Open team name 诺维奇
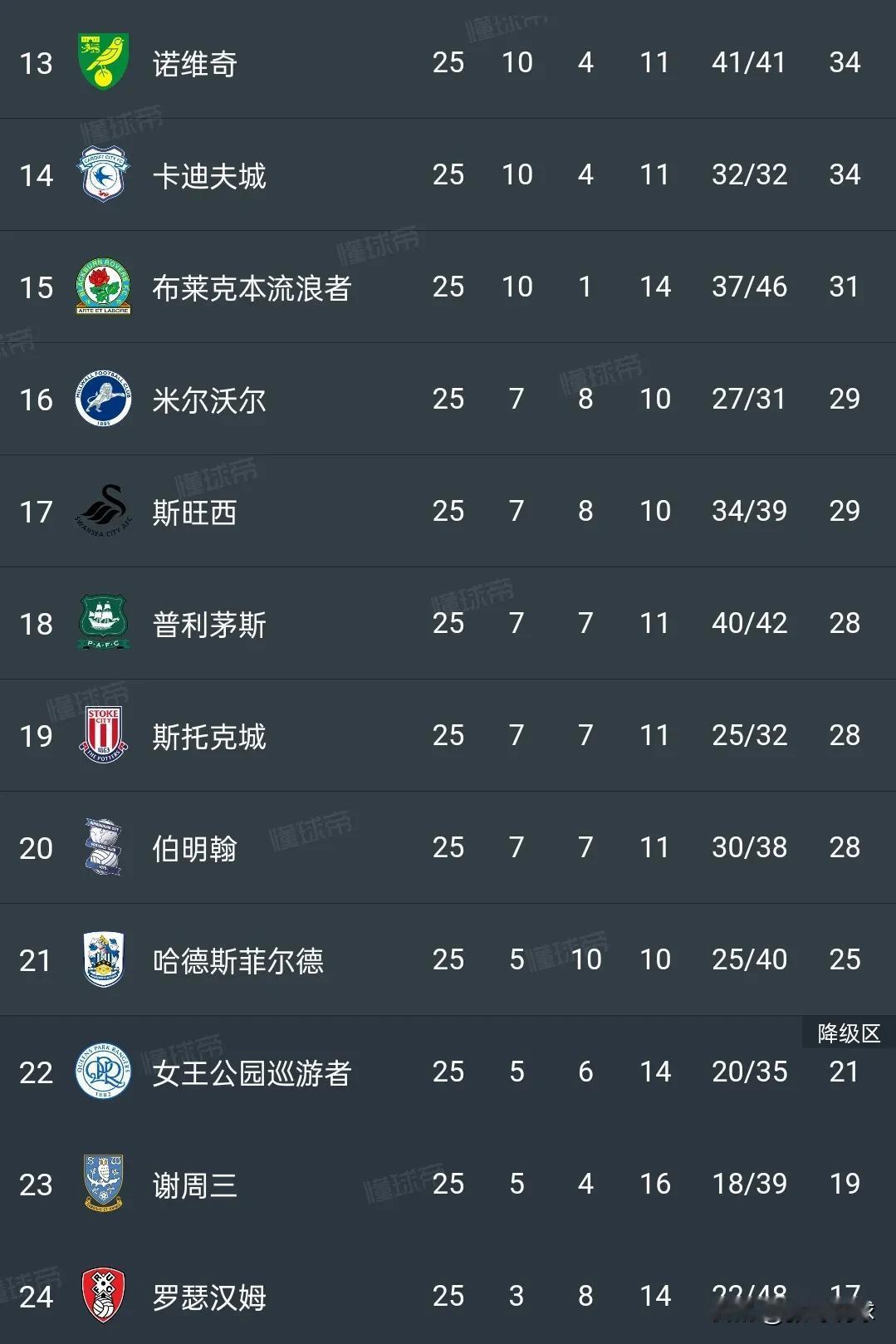Image resolution: width=896 pixels, height=1344 pixels. [x=195, y=64]
